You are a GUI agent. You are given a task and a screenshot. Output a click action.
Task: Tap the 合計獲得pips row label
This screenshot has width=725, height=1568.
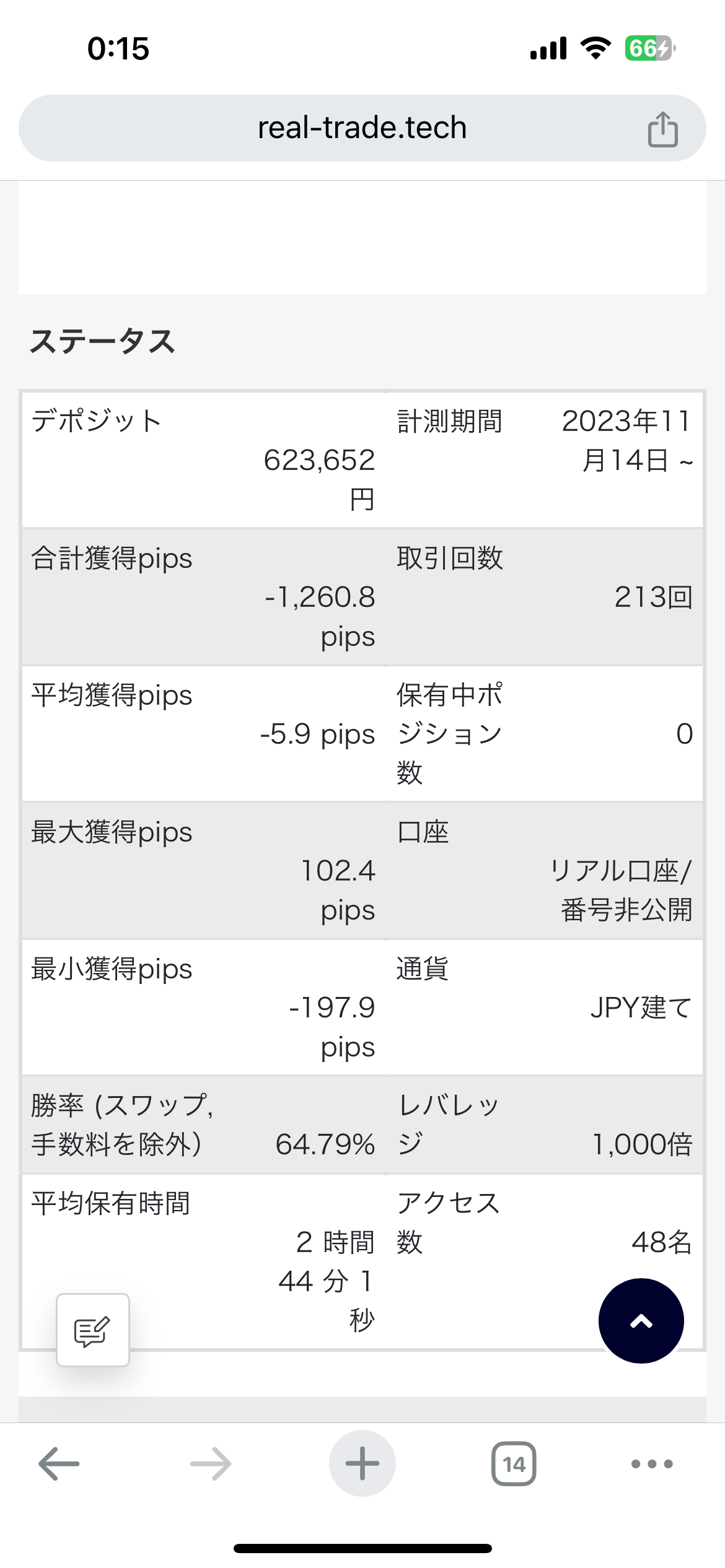point(112,559)
